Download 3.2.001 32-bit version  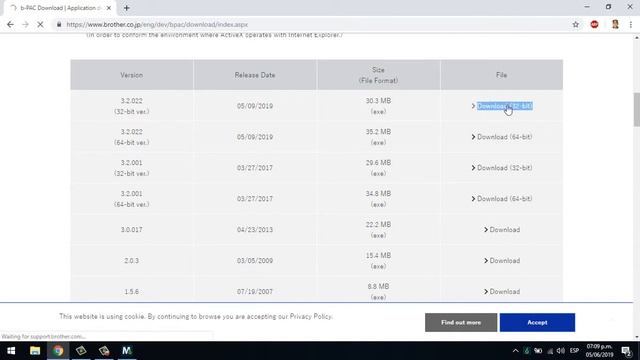pos(504,168)
